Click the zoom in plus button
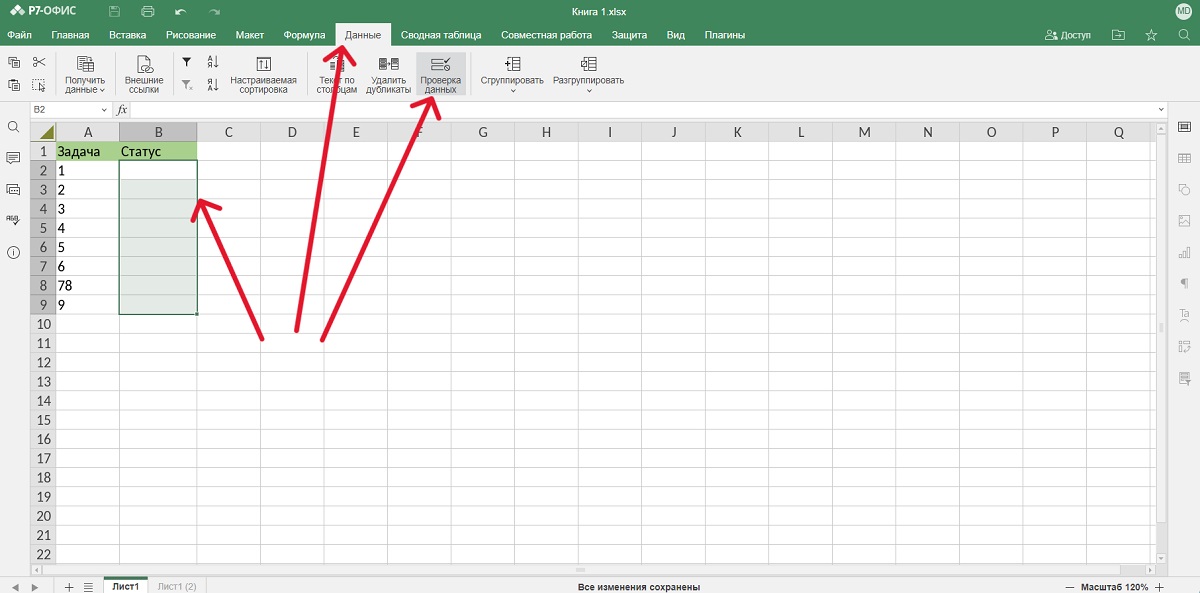The width and height of the screenshot is (1200, 593). coord(1159,586)
